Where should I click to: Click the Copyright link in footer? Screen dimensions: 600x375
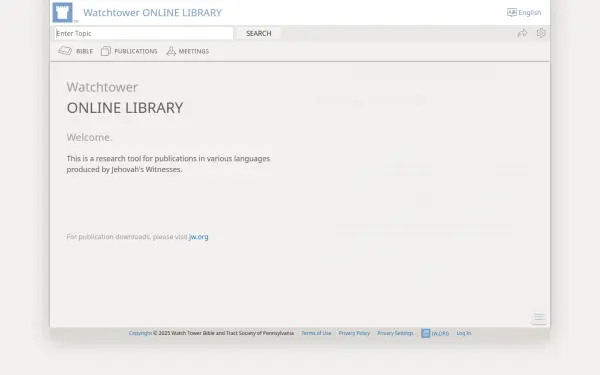coord(140,333)
